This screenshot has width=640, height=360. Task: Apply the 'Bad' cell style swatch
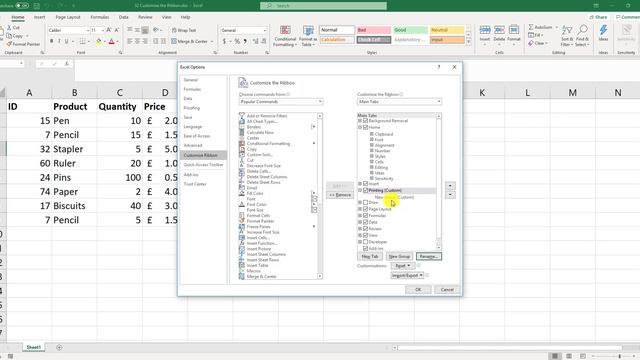[x=373, y=30]
